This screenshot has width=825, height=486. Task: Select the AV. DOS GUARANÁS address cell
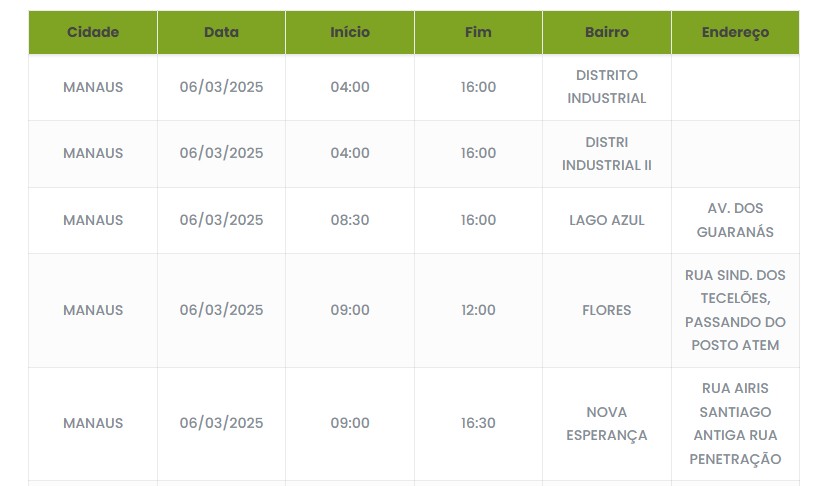(735, 220)
